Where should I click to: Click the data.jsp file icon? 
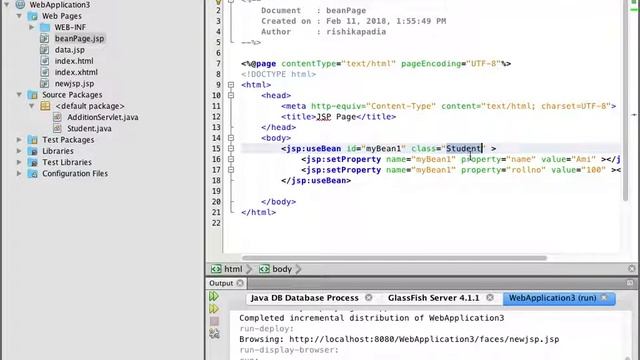45,50
